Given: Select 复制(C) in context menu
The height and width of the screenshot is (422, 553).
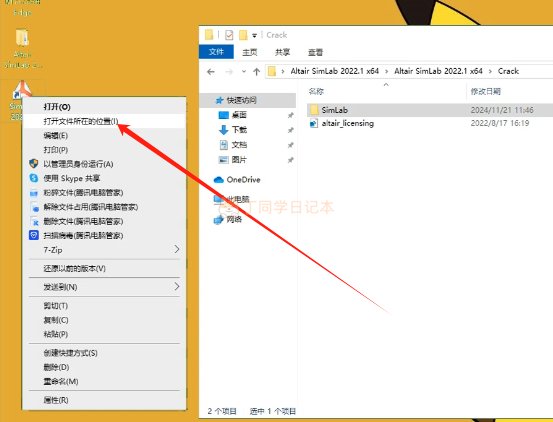Looking at the screenshot, I should (x=104, y=320).
